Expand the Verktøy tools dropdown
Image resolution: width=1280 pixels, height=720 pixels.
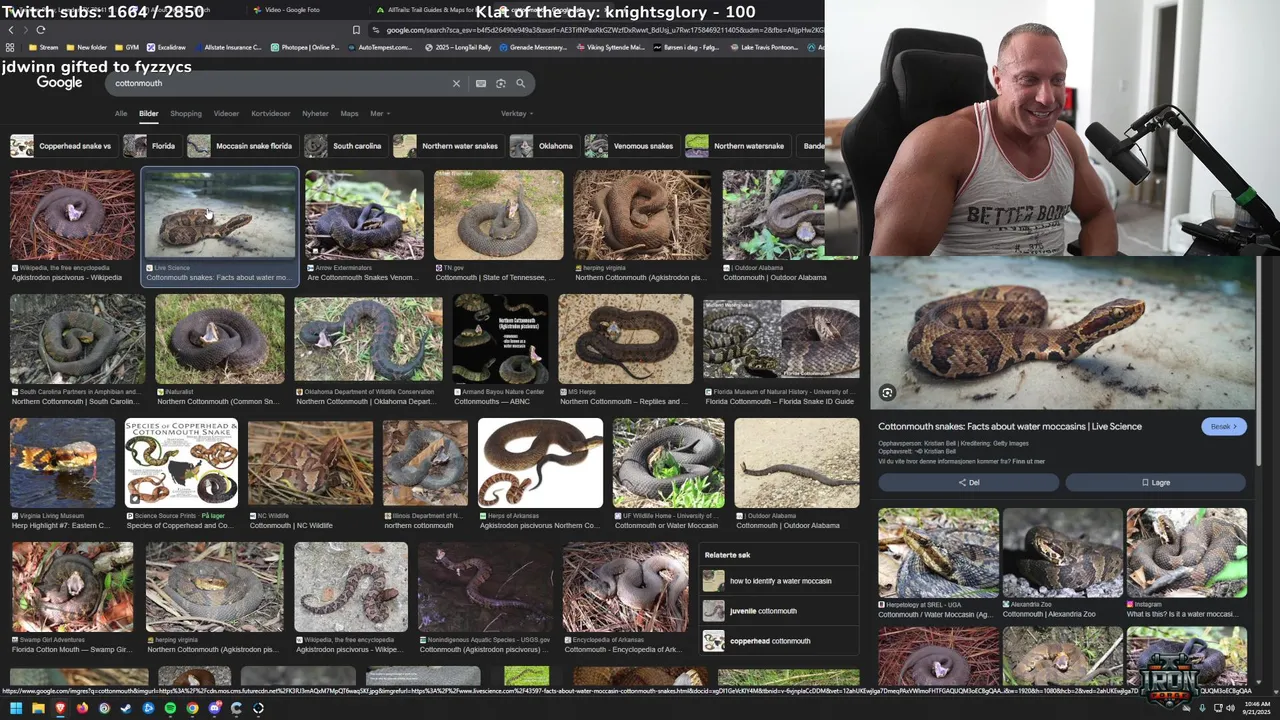click(517, 113)
